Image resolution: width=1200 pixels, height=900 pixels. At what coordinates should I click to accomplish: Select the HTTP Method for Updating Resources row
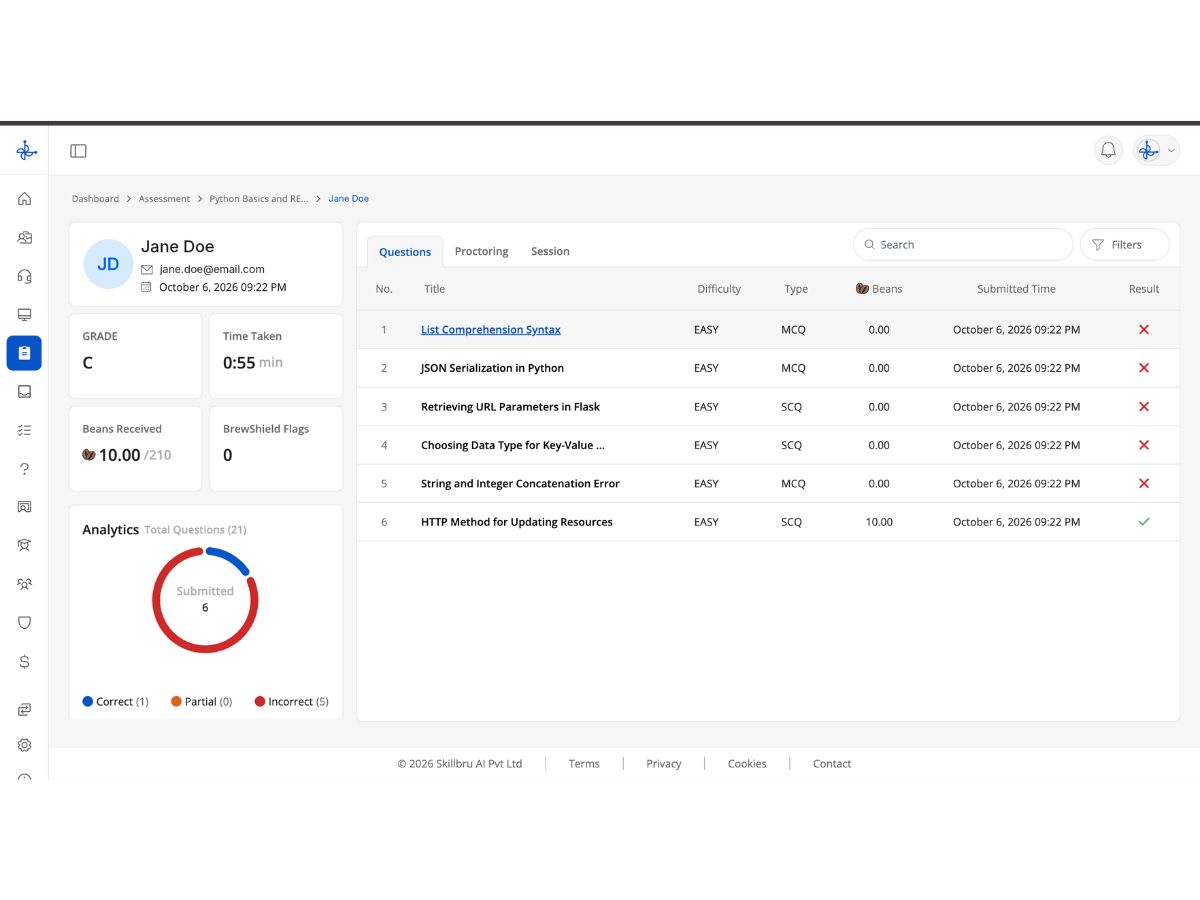[768, 522]
